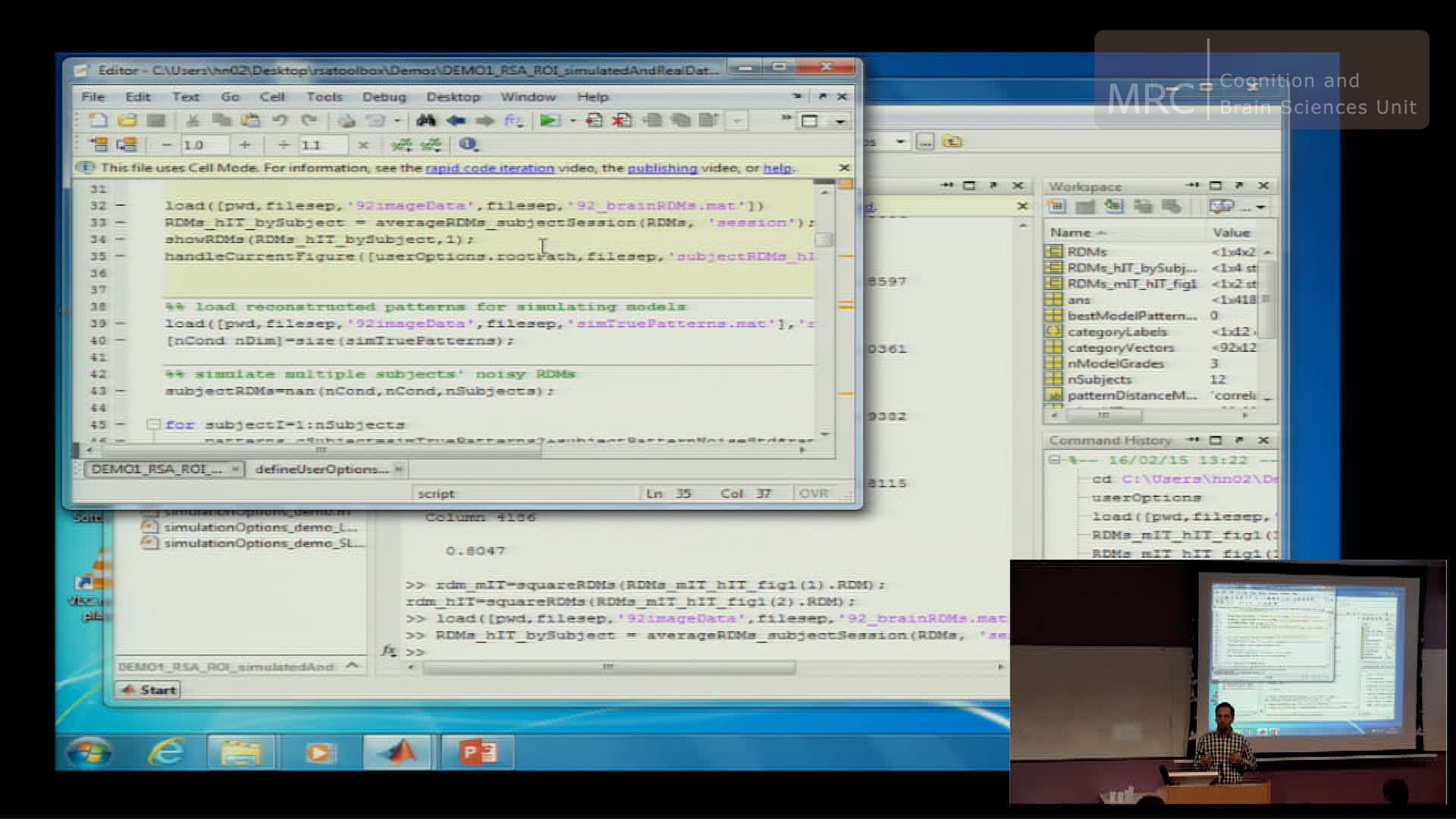
Task: Collapse the 16/02/15 Command History session
Action: pyautogui.click(x=1054, y=460)
